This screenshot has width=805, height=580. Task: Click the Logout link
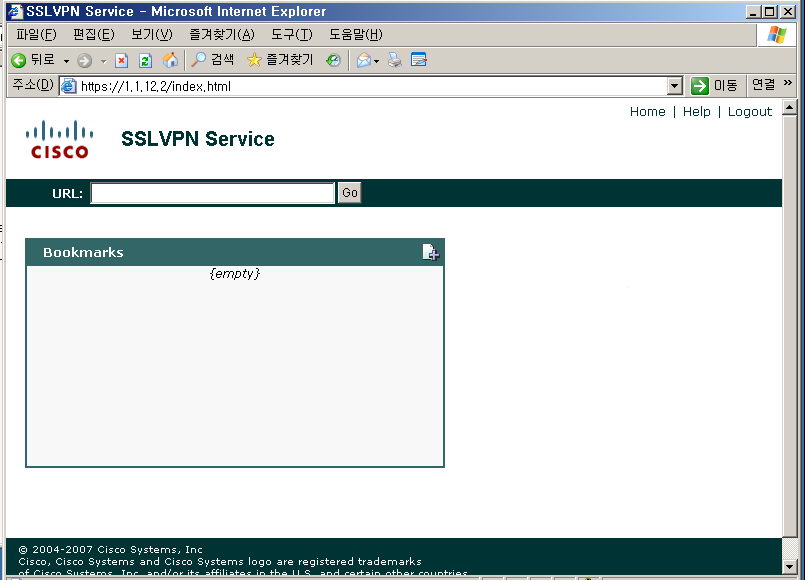point(750,112)
